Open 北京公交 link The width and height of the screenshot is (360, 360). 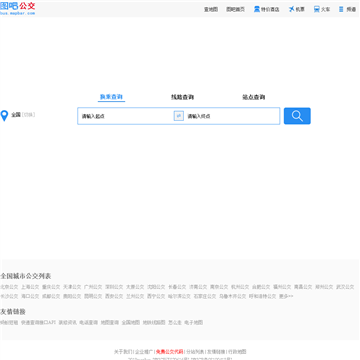pyautogui.click(x=9, y=287)
